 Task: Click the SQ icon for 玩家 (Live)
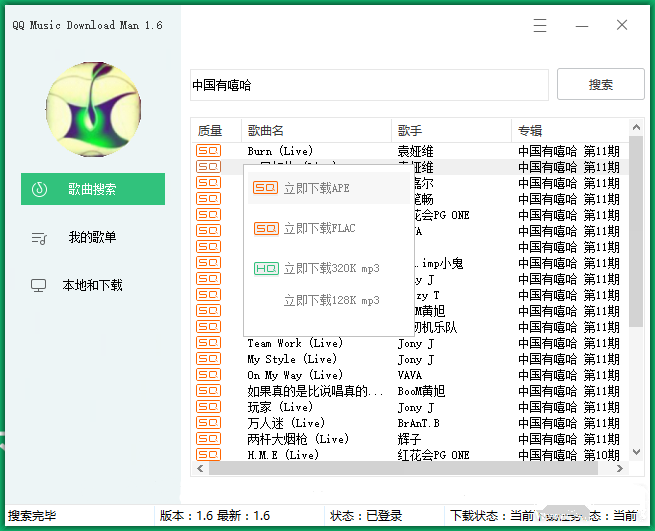coord(208,407)
